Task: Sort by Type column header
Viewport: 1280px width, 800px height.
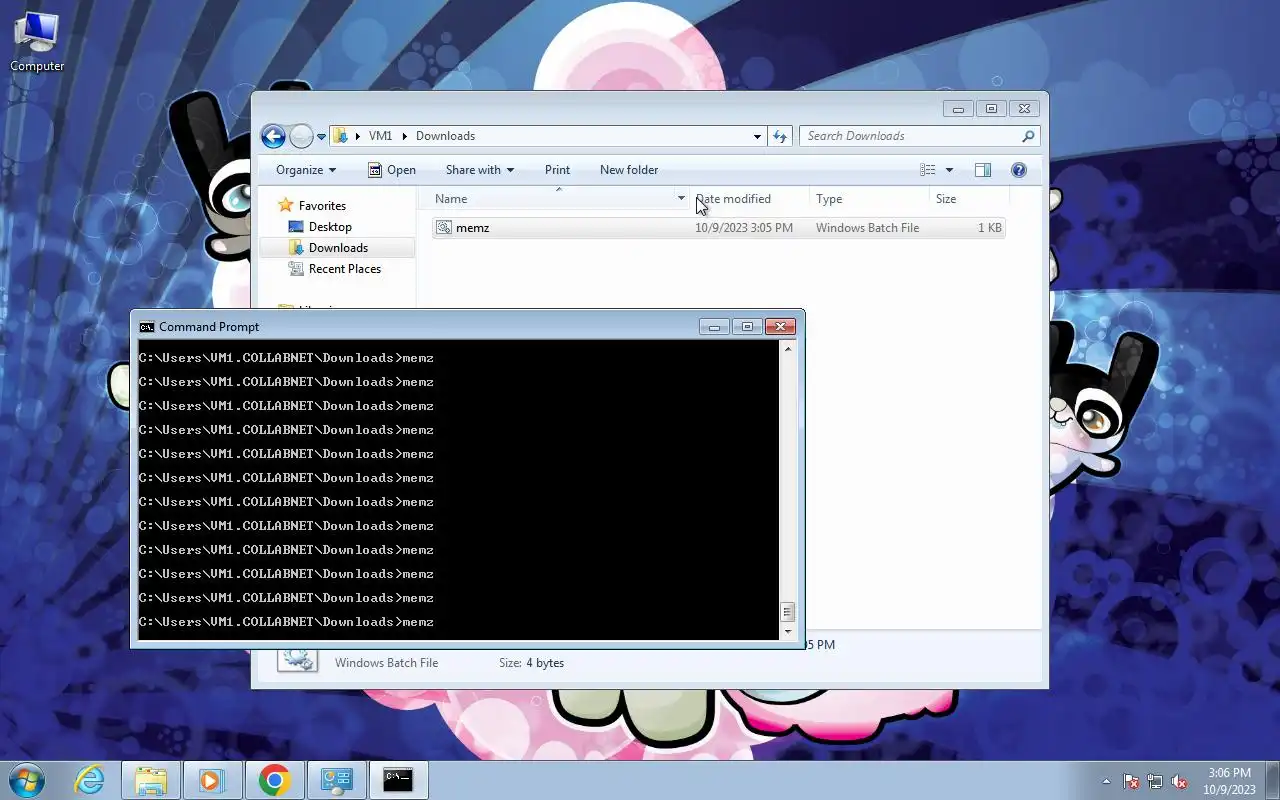Action: coord(829,199)
